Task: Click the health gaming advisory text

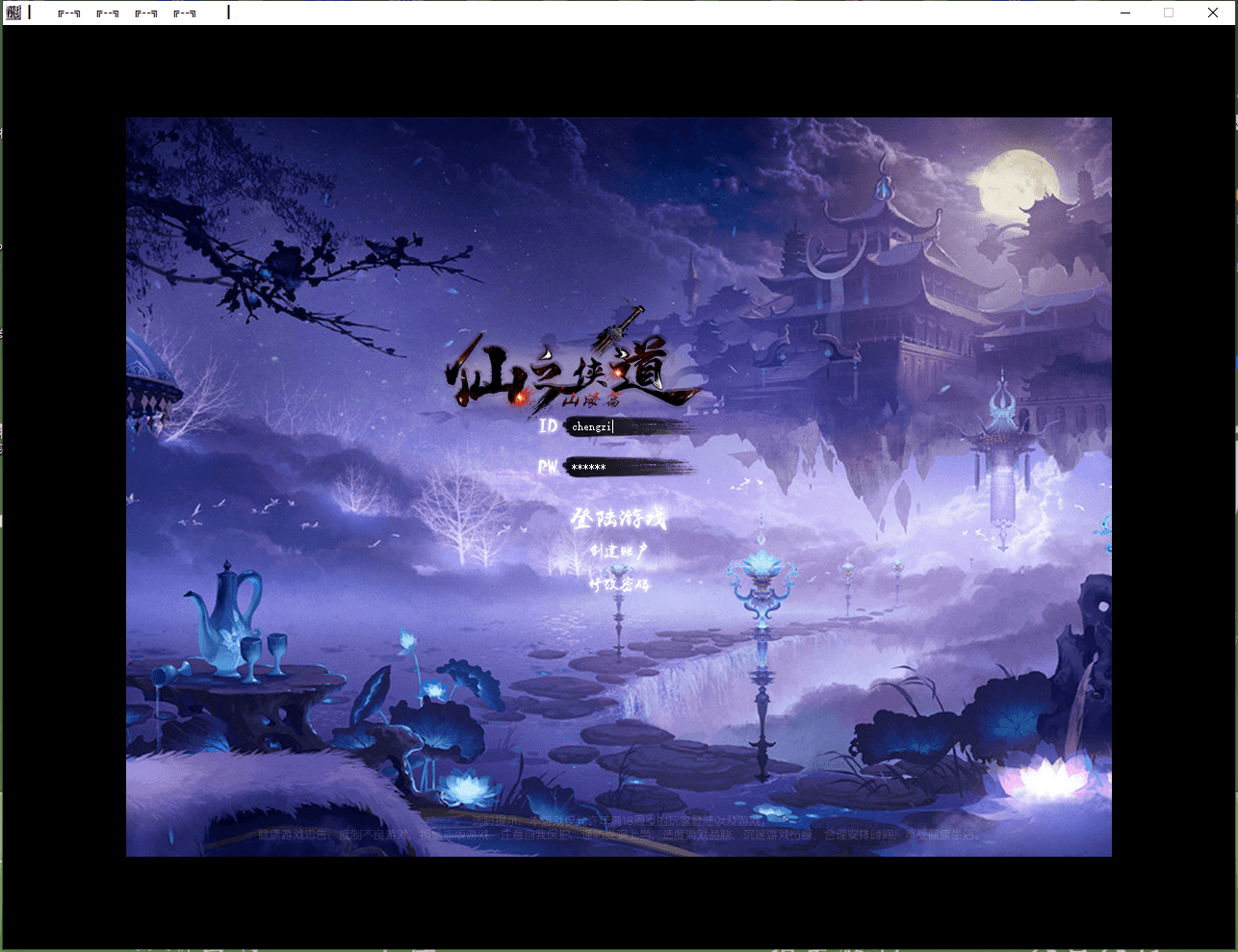Action: point(618,834)
